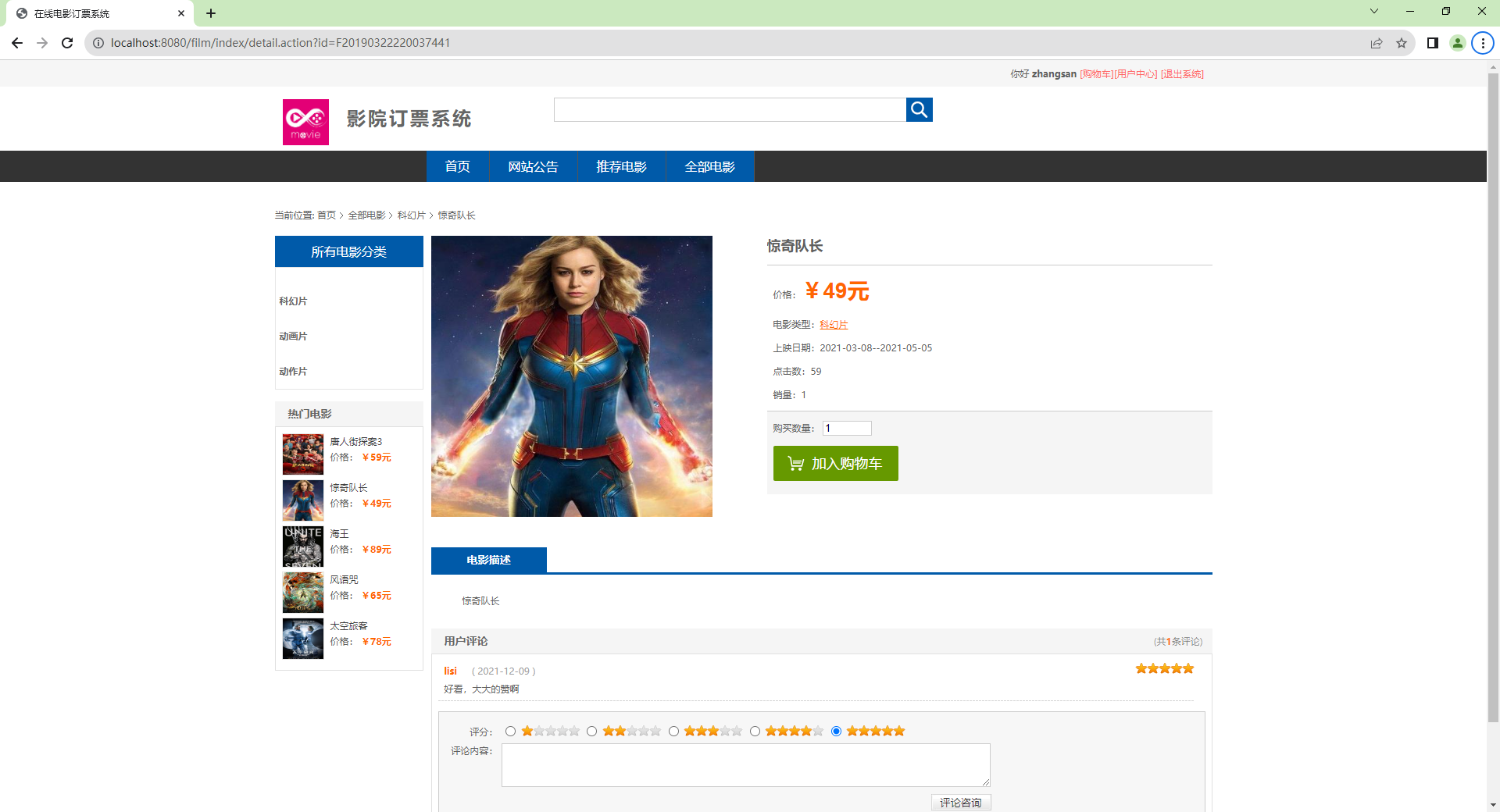Select the three-star rating radio
Screen dimensions: 1500x812
click(673, 732)
